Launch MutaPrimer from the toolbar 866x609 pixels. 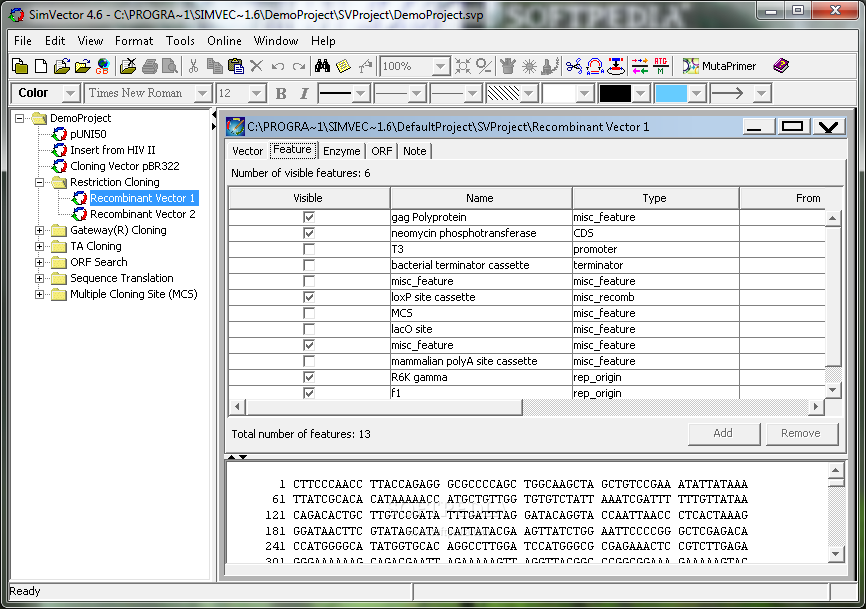(719, 66)
